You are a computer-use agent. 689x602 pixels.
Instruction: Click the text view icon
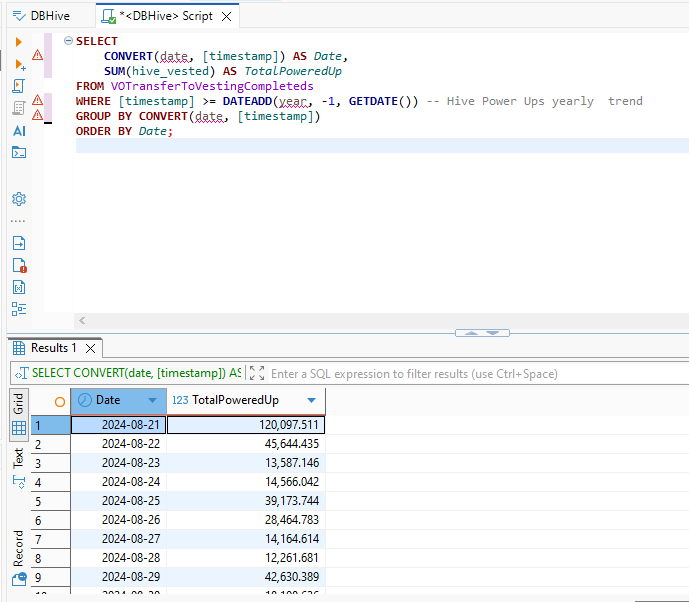tap(19, 482)
